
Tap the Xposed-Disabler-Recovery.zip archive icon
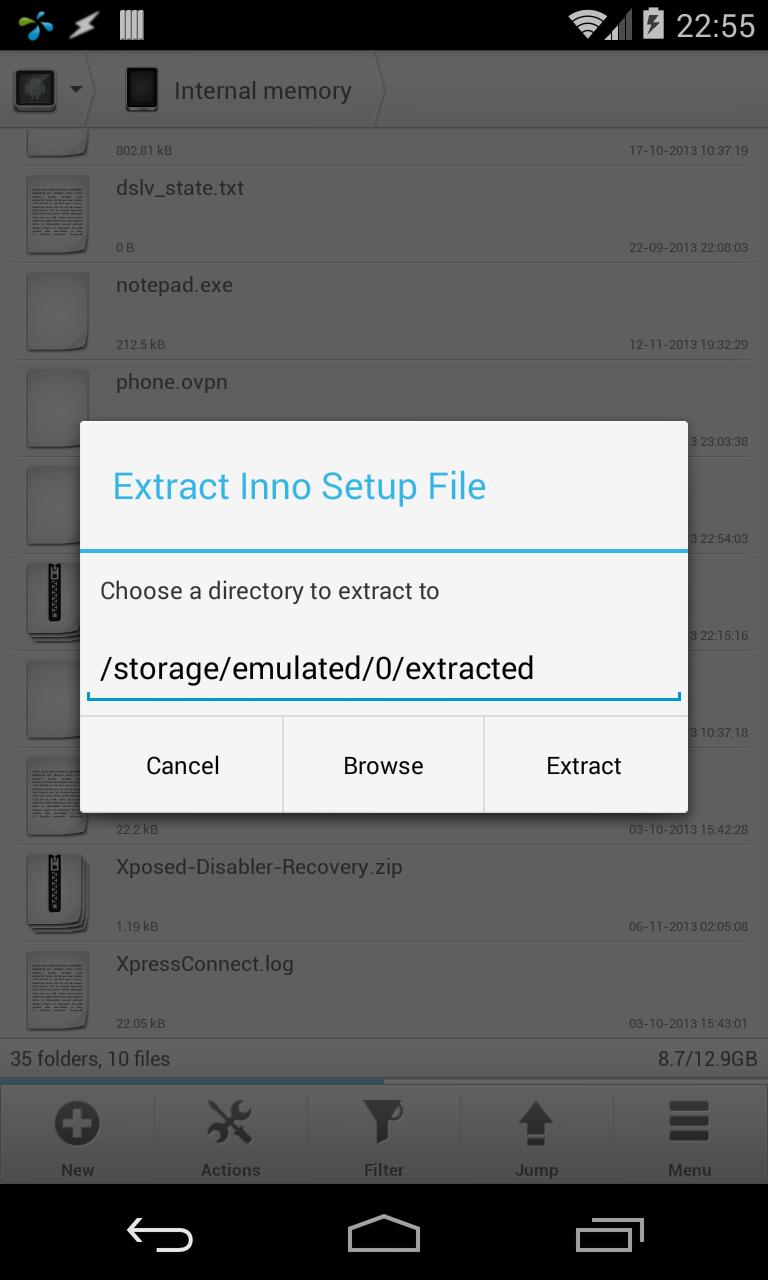(57, 894)
